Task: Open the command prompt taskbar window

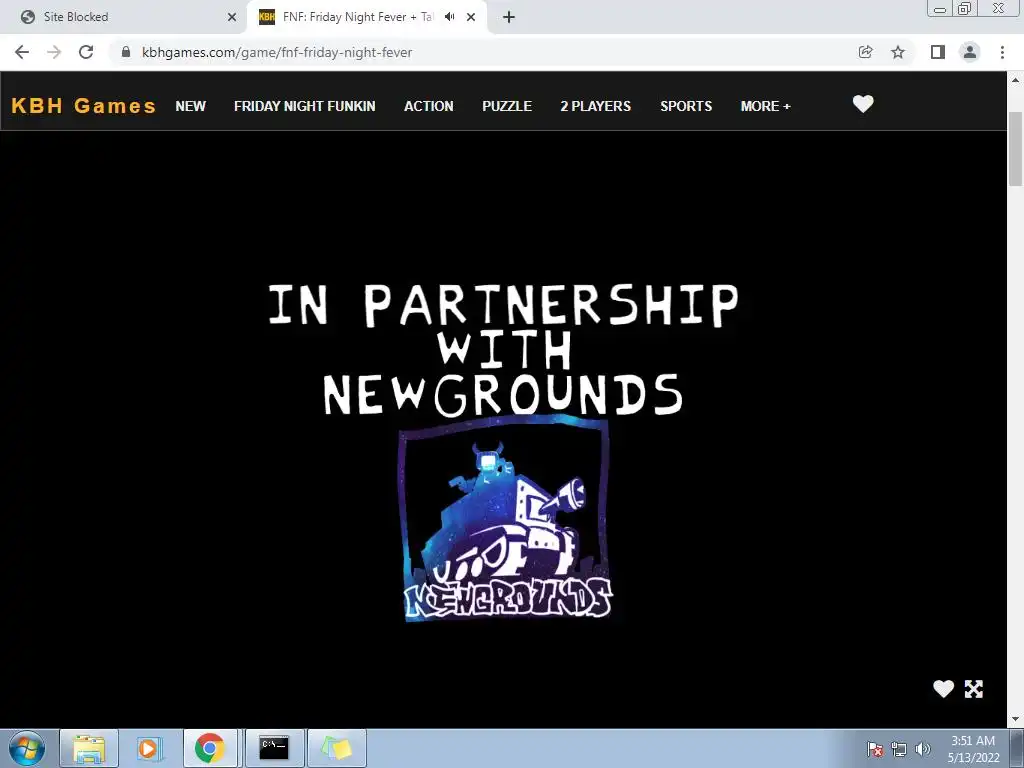Action: point(274,748)
